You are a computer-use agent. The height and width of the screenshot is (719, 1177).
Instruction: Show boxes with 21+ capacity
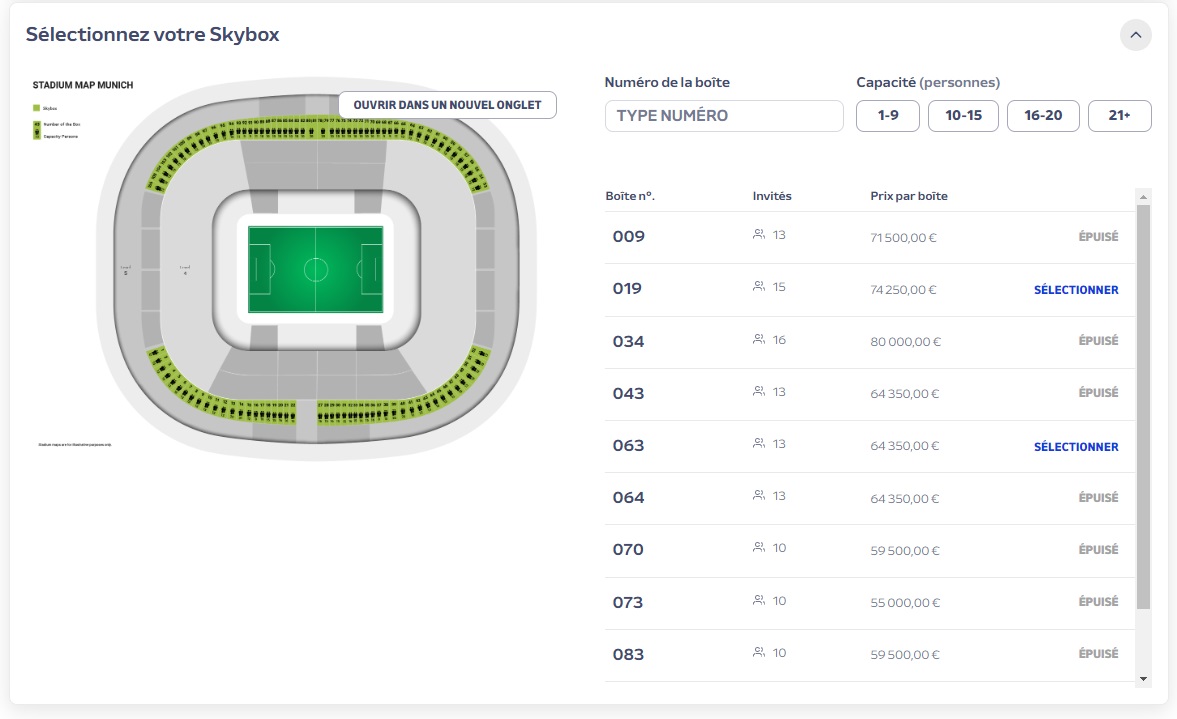[1119, 116]
